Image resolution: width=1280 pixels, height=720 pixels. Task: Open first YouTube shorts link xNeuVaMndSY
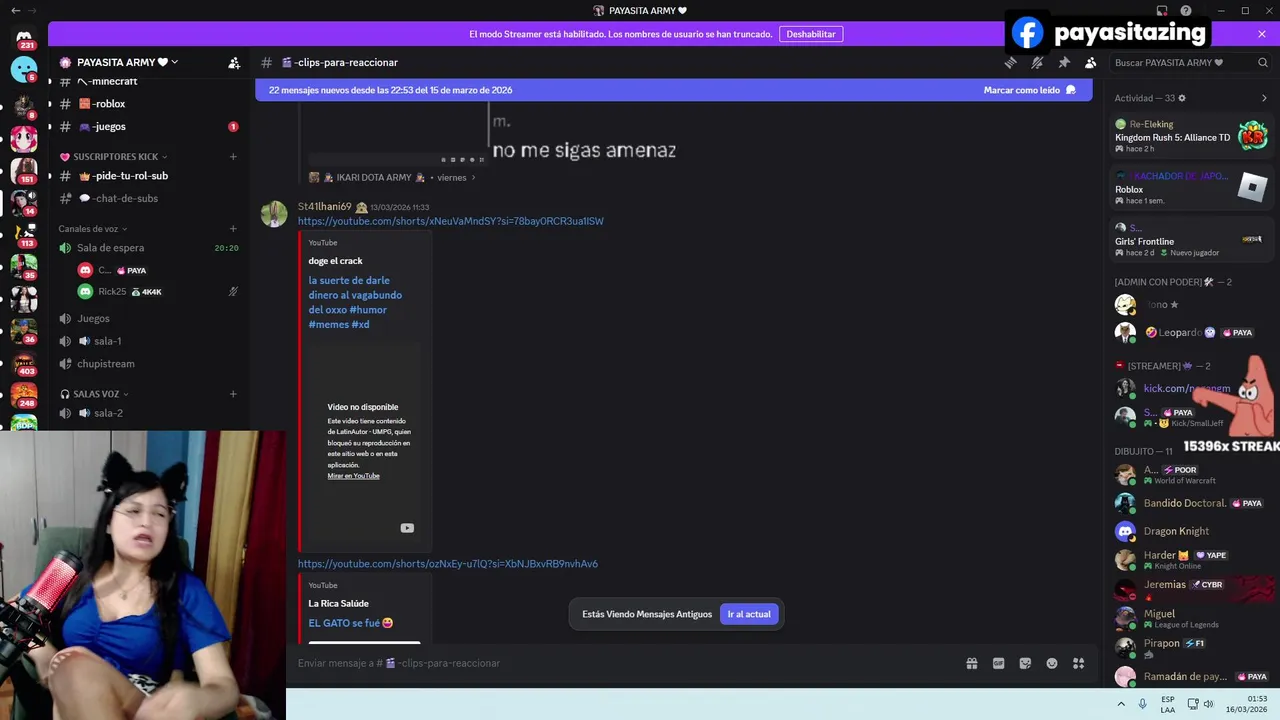[450, 221]
